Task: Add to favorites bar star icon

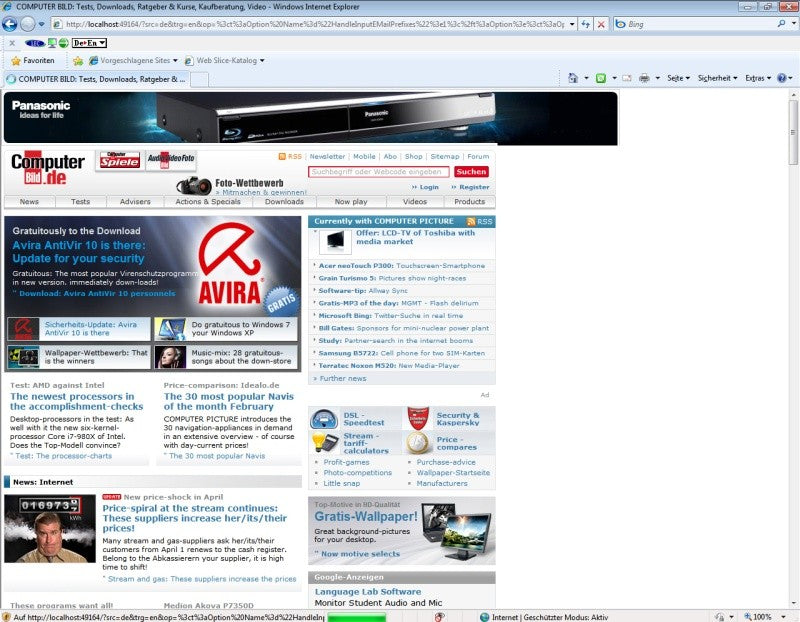Action: click(x=78, y=61)
